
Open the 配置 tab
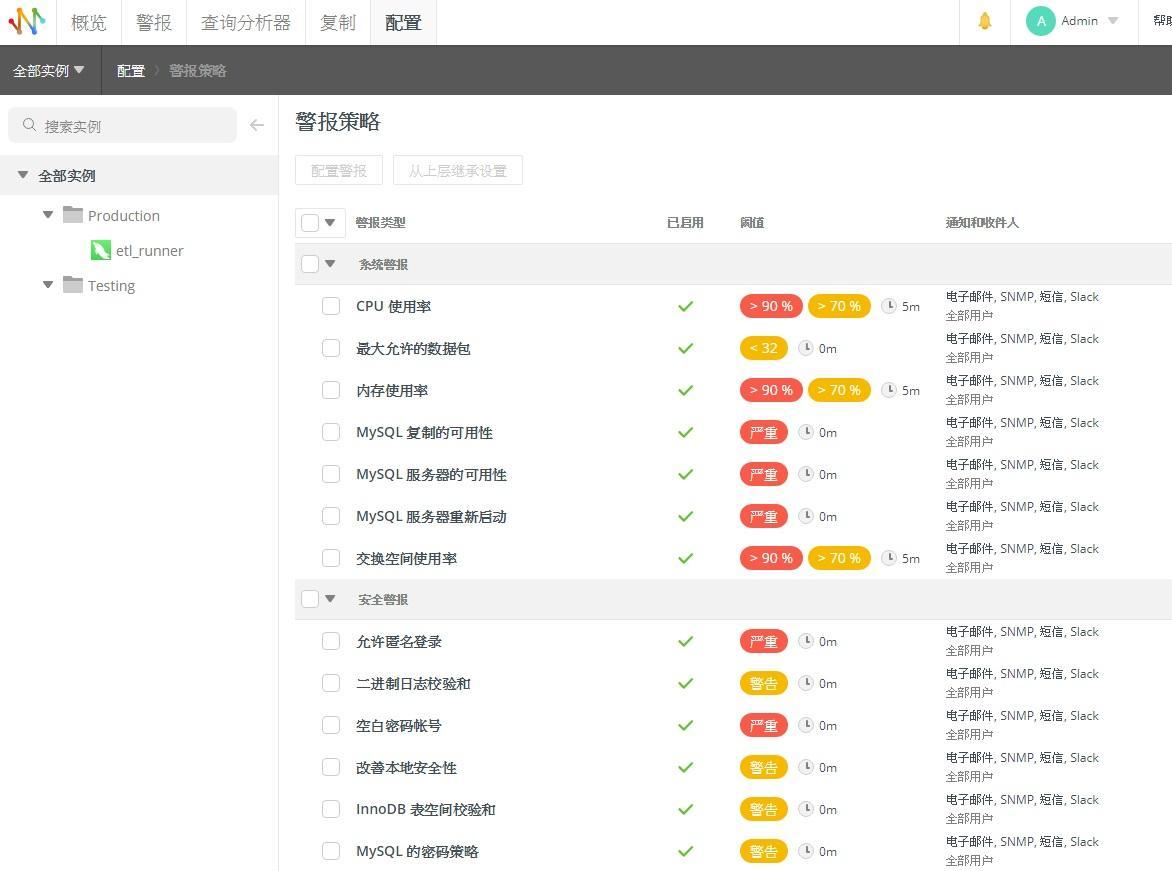[404, 22]
